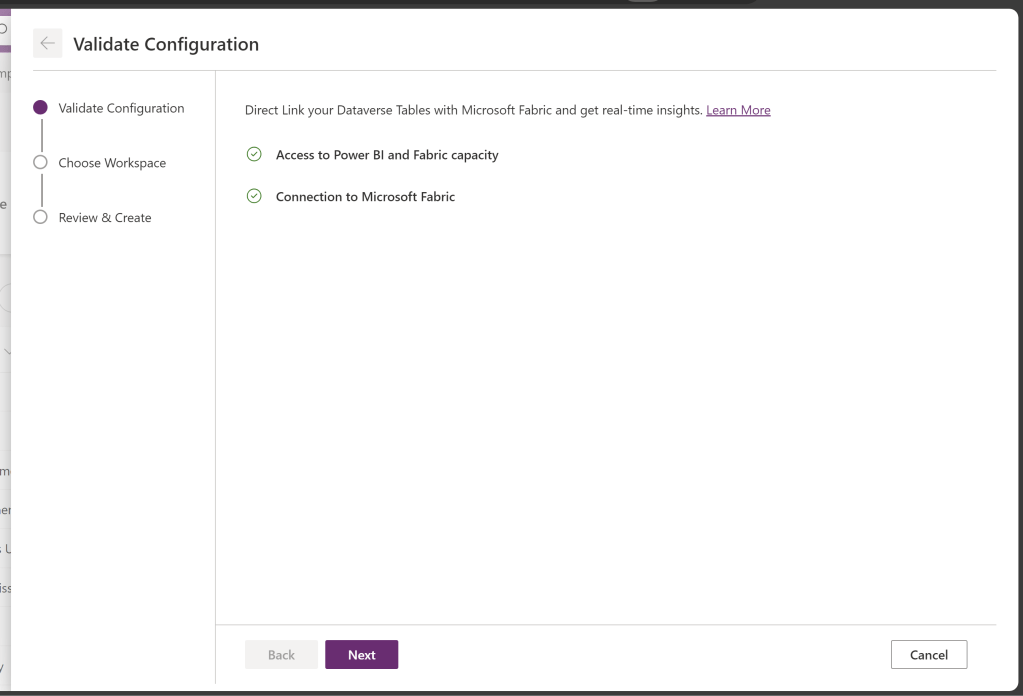Select the Validate Configuration step label
Image resolution: width=1023 pixels, height=696 pixels.
pos(121,108)
